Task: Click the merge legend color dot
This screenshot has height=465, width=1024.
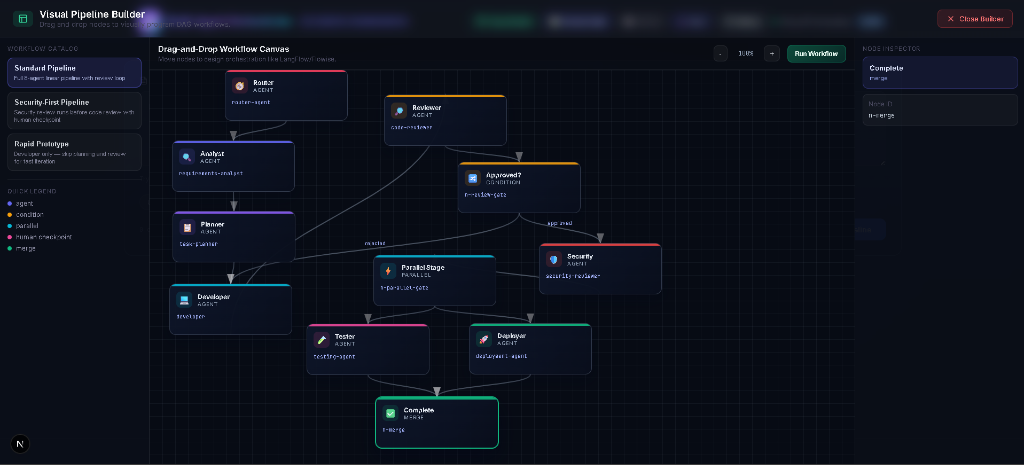Action: click(9, 248)
